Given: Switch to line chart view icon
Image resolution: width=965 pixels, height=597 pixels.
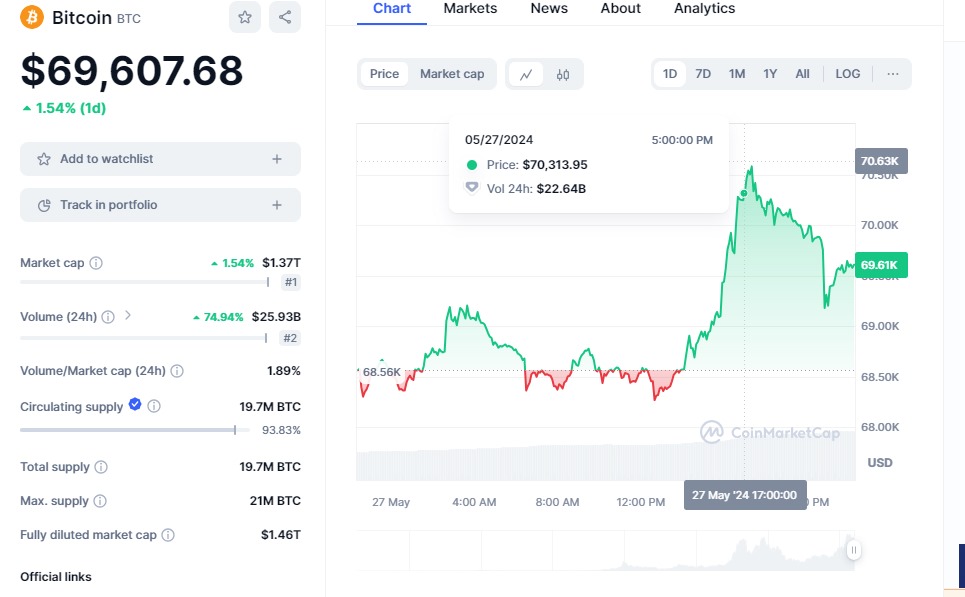Looking at the screenshot, I should click(526, 74).
